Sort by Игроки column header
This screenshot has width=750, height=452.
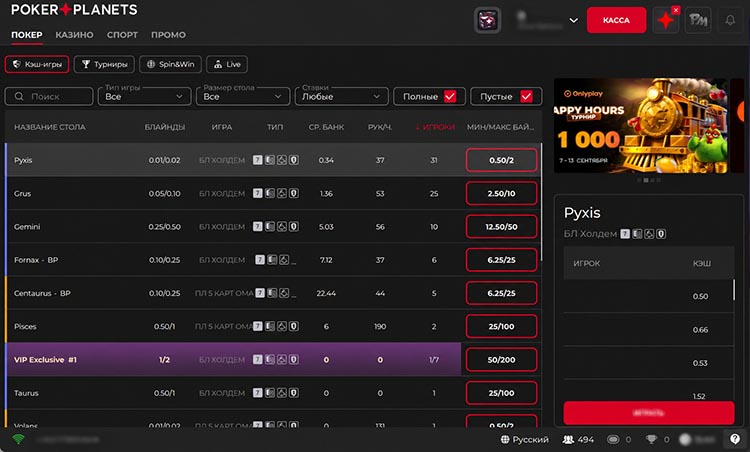coord(435,127)
